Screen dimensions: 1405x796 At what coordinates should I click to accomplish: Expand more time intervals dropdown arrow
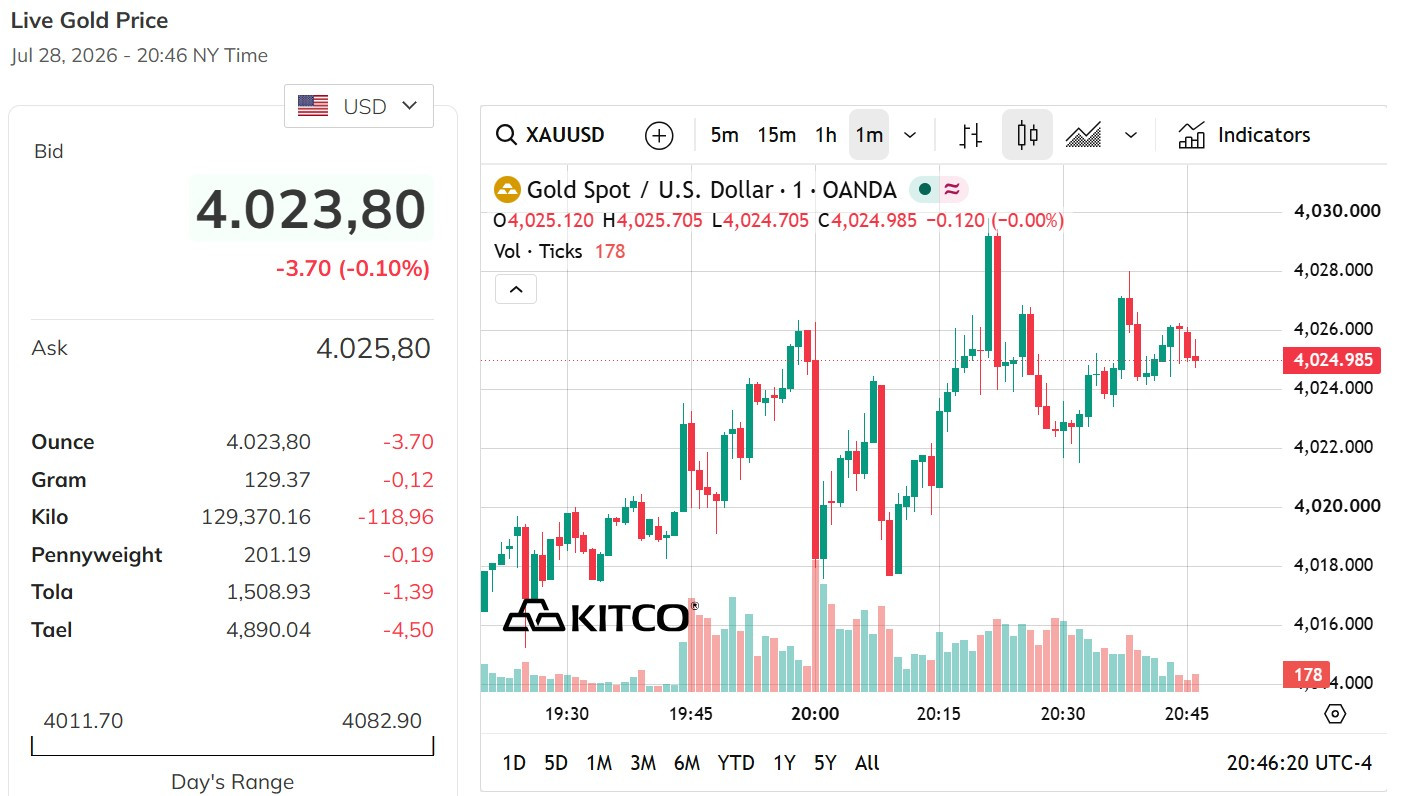coord(910,135)
